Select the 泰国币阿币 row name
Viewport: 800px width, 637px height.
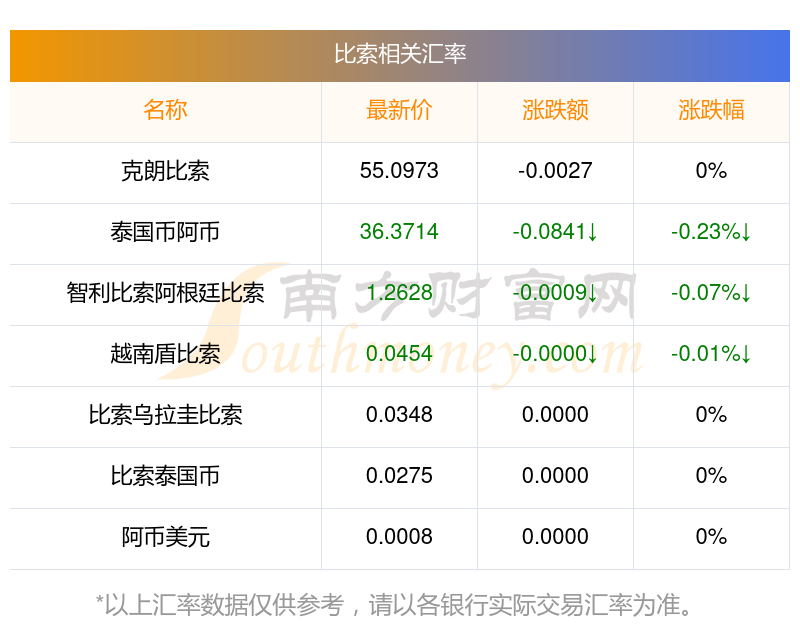165,232
